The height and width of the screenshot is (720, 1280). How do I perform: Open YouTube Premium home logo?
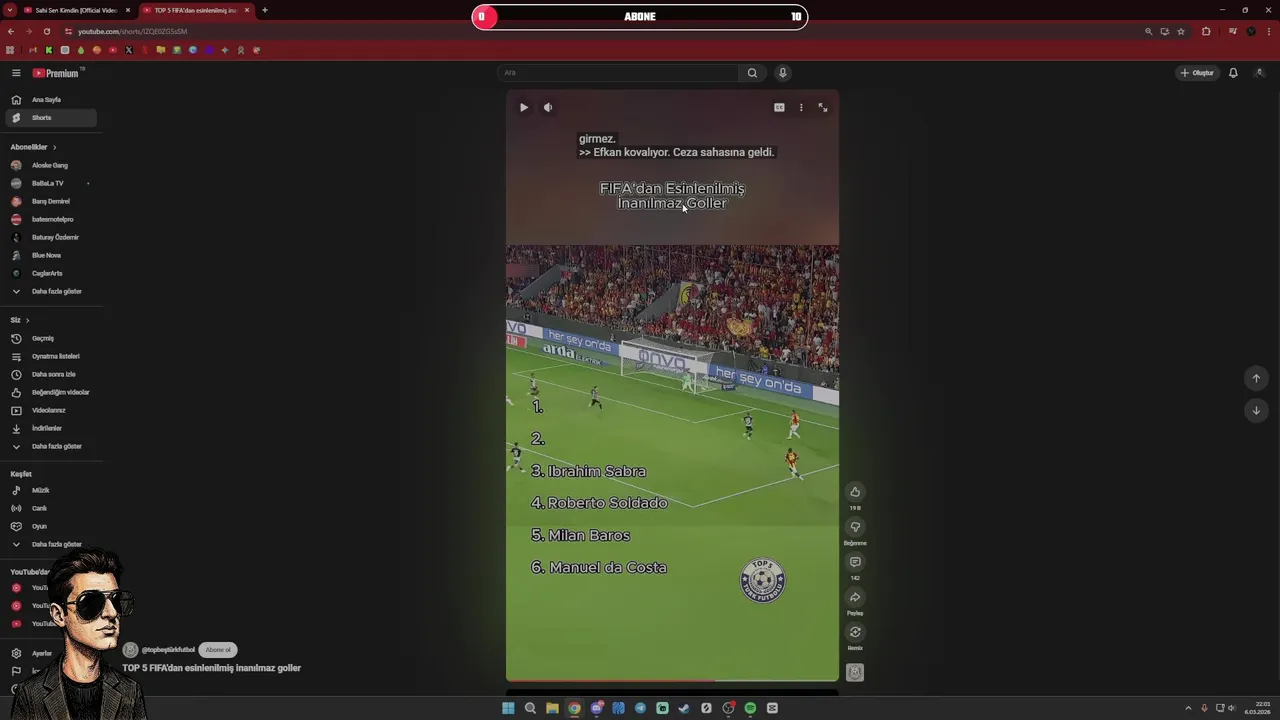55,73
